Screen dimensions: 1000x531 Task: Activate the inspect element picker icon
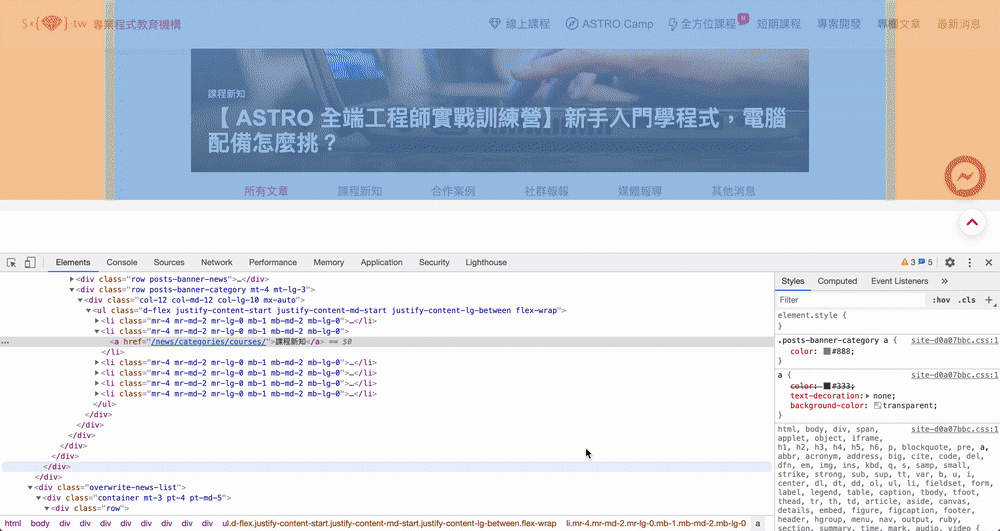(11, 263)
